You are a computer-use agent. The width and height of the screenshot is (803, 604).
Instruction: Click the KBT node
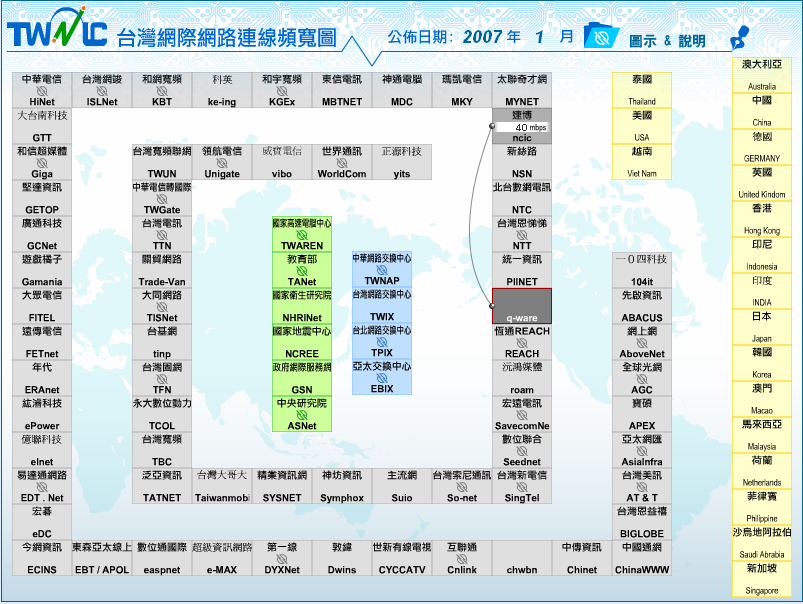pyautogui.click(x=162, y=90)
